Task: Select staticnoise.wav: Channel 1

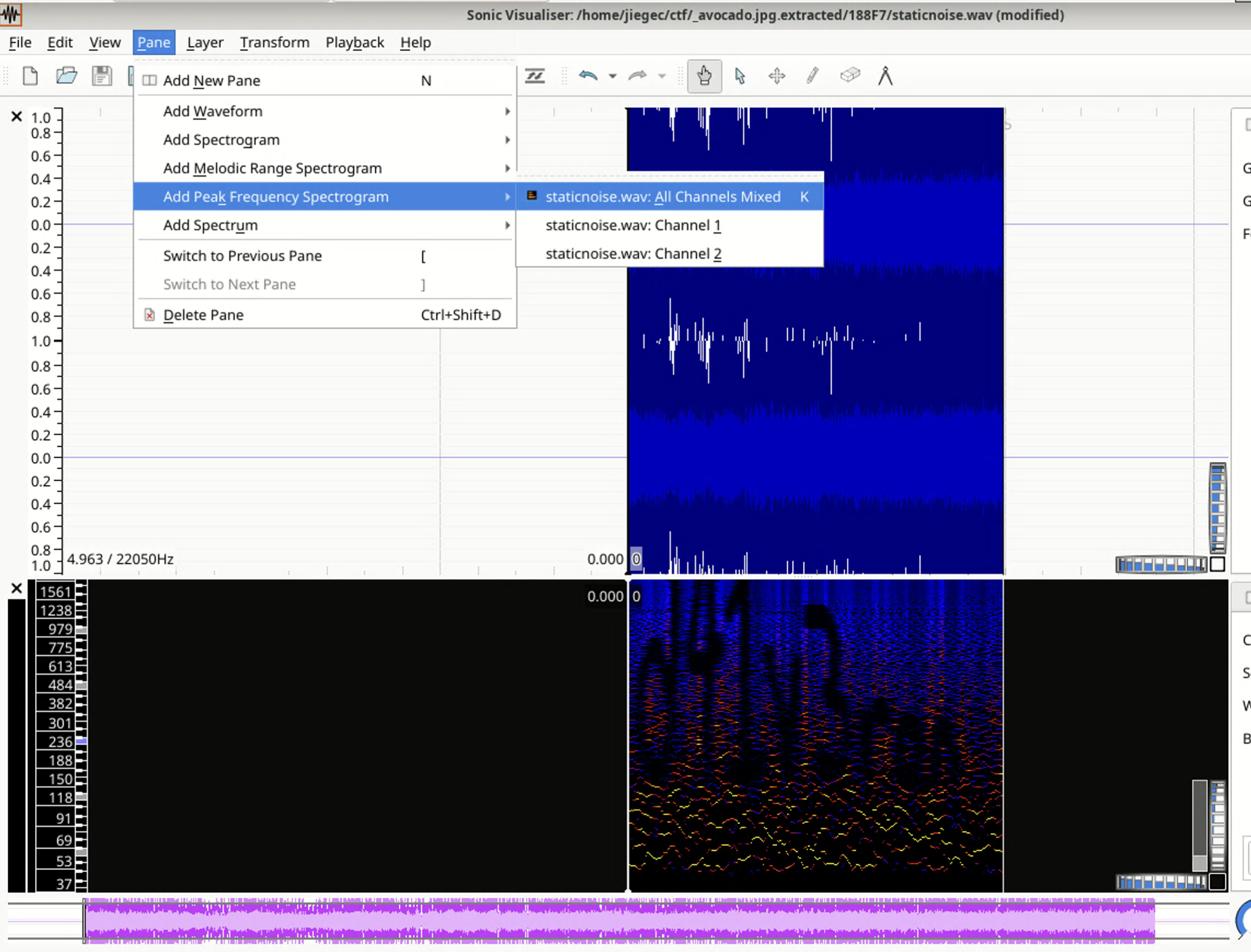Action: [670, 225]
